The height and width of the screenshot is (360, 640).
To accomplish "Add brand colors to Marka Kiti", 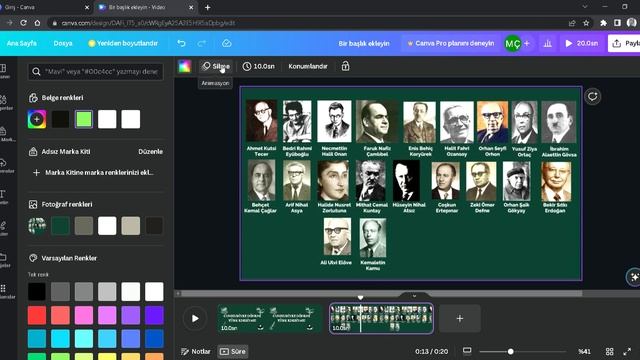I will (x=94, y=173).
